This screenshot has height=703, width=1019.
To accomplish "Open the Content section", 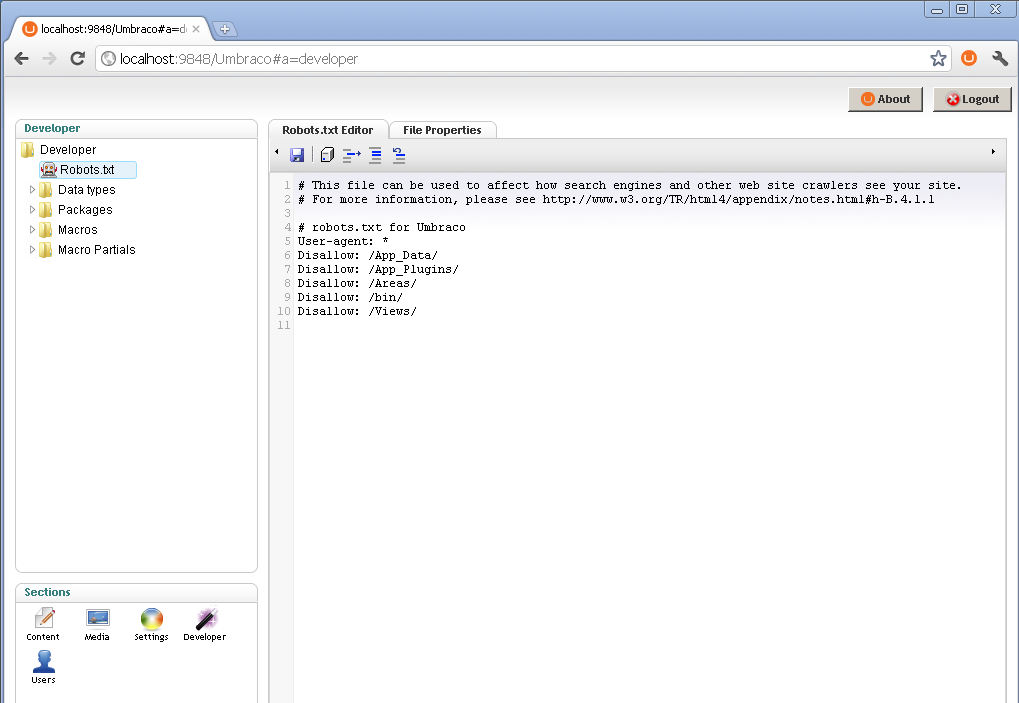I will (x=43, y=624).
